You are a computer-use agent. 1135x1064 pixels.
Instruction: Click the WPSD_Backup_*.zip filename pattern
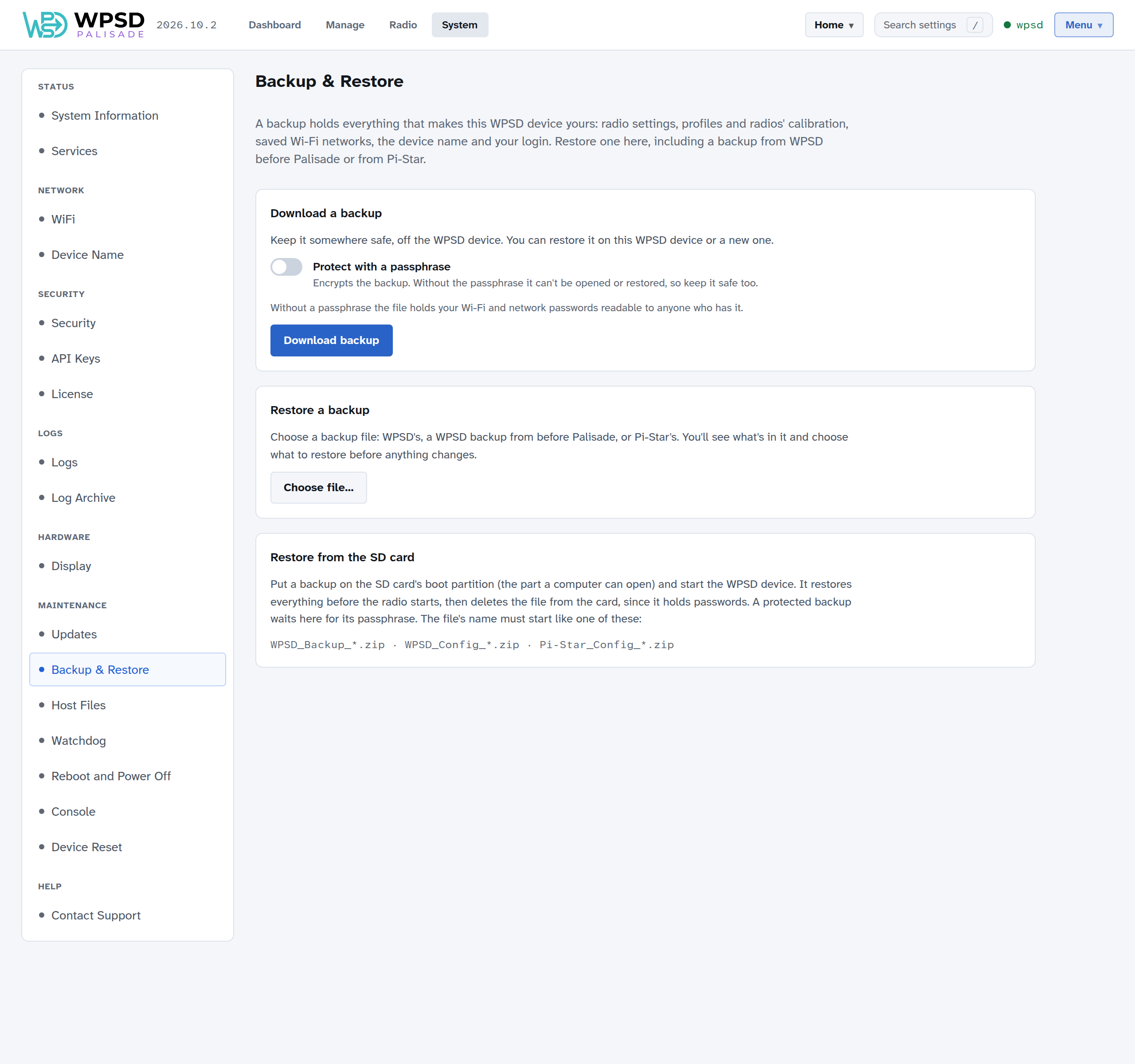tap(328, 645)
